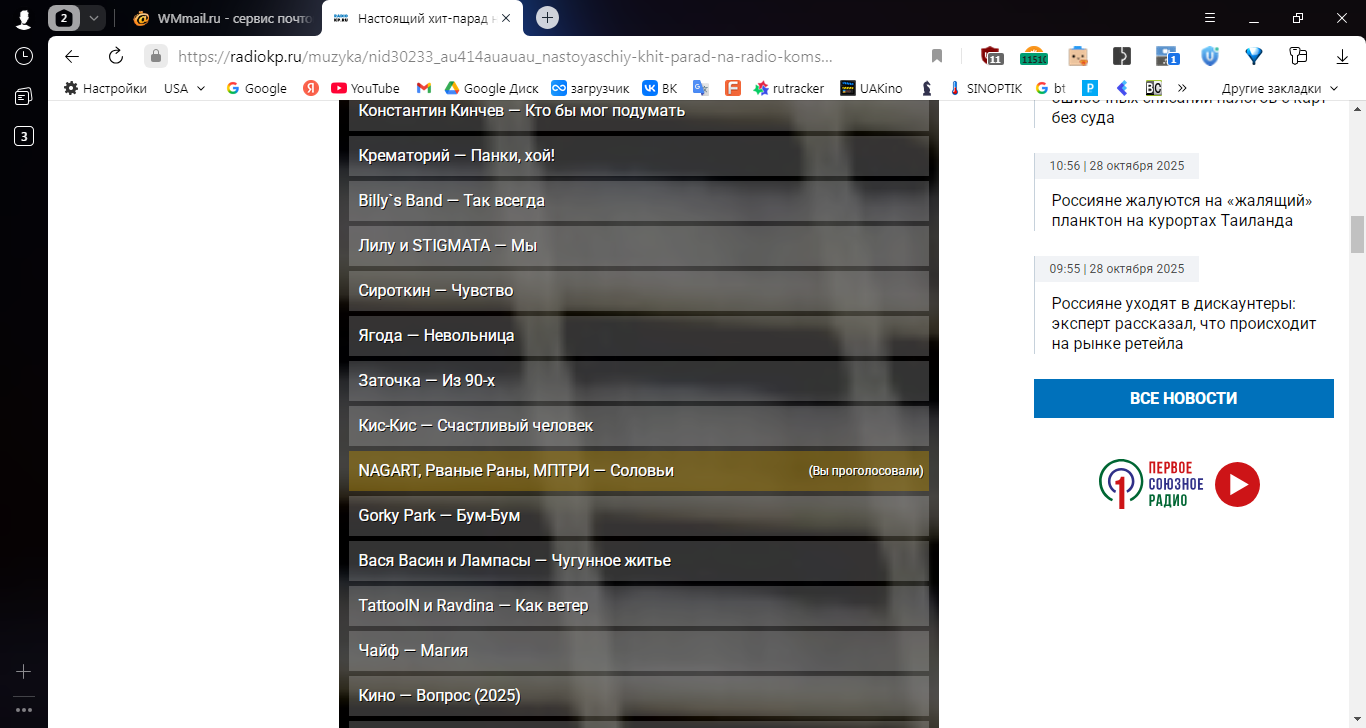
Task: Open the green extension showing 11510
Action: (x=1033, y=56)
